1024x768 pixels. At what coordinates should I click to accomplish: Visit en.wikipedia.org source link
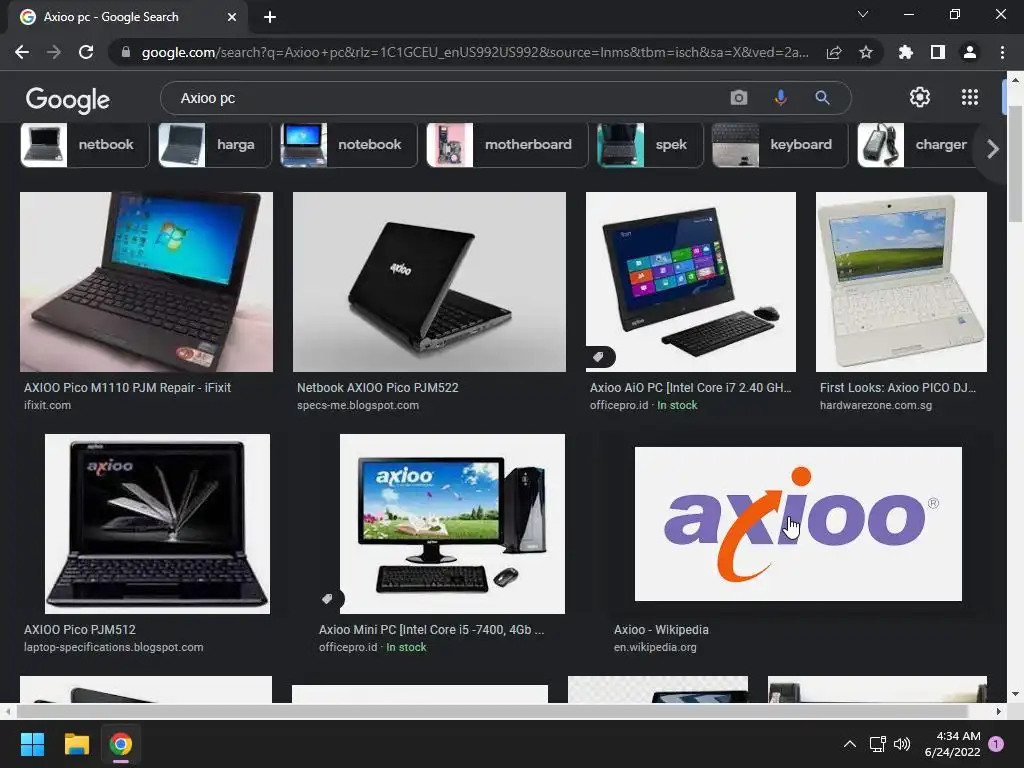[655, 647]
